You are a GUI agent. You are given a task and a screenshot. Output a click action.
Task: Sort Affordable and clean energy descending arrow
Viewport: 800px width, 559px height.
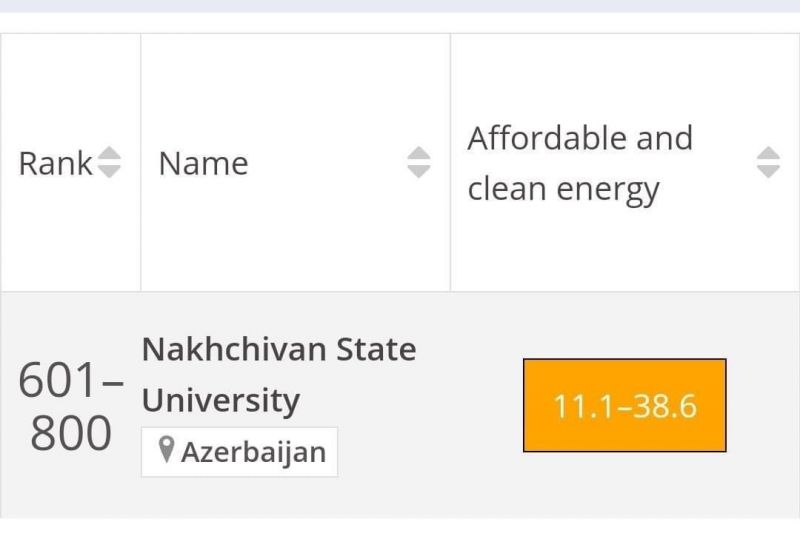768,172
